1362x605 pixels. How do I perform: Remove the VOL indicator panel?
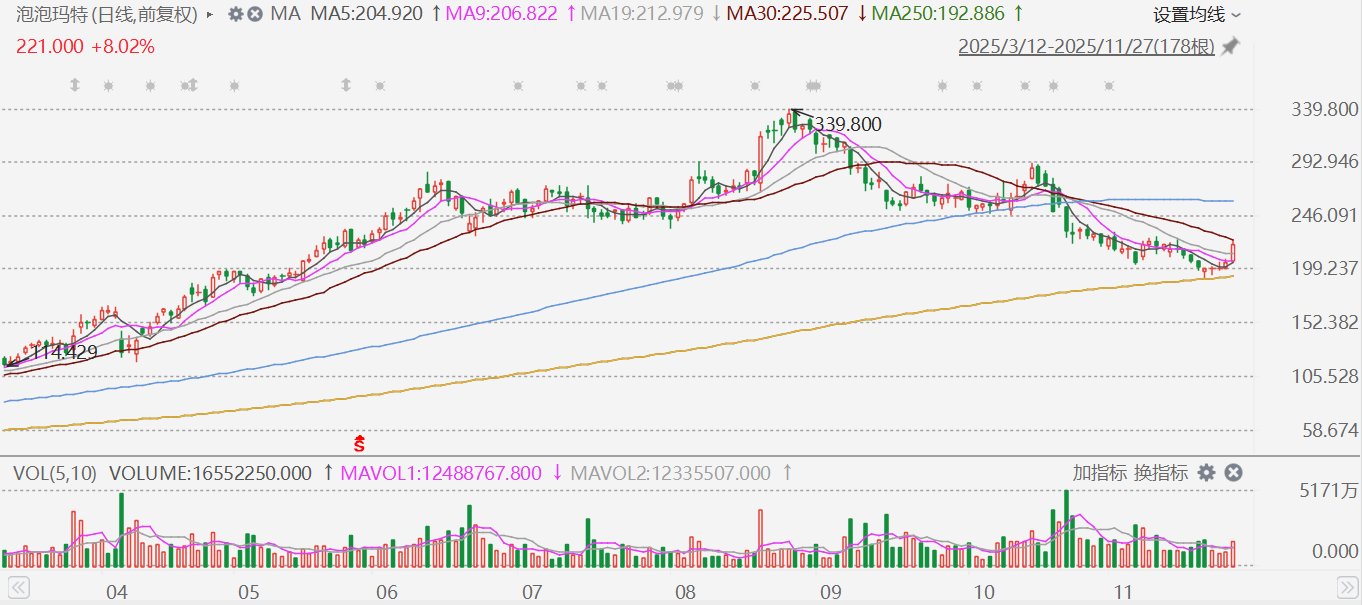tap(1233, 473)
